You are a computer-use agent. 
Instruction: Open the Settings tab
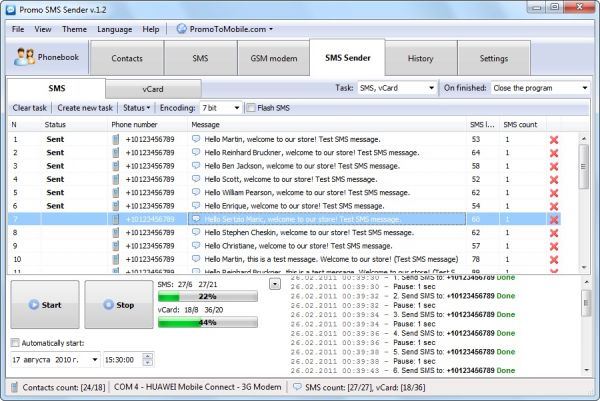tap(494, 58)
